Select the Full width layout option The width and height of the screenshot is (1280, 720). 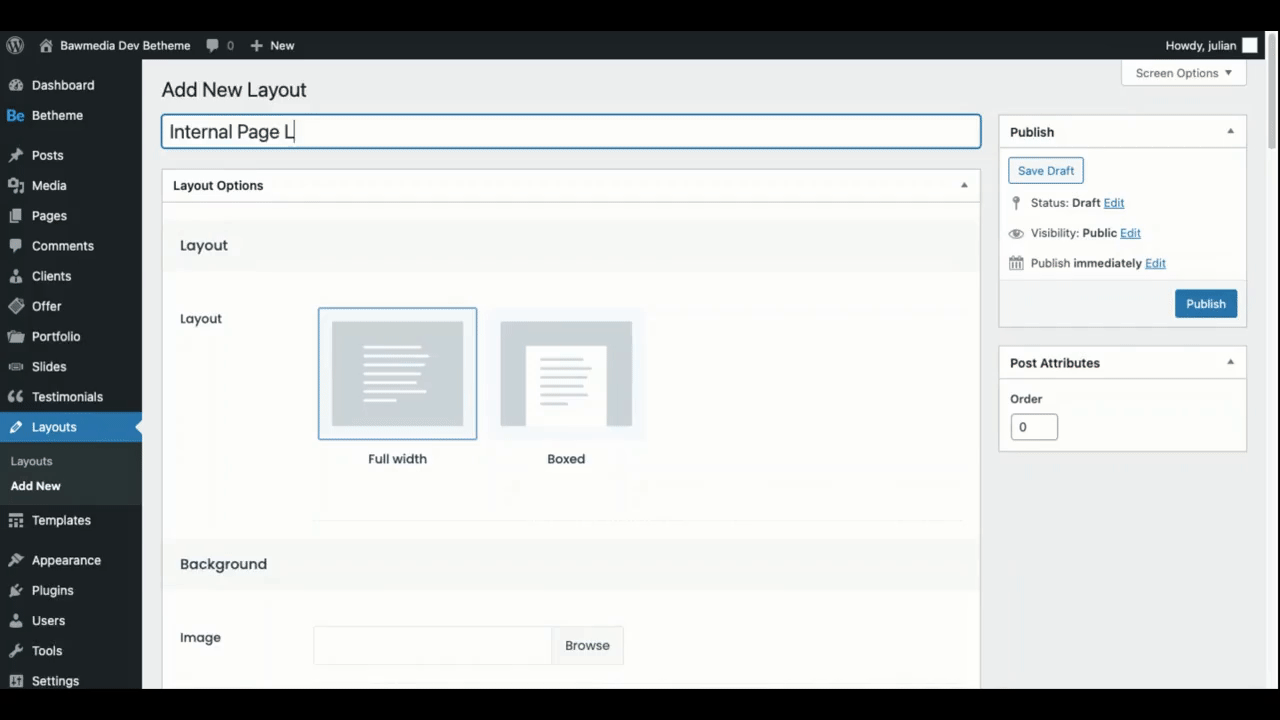pyautogui.click(x=397, y=374)
